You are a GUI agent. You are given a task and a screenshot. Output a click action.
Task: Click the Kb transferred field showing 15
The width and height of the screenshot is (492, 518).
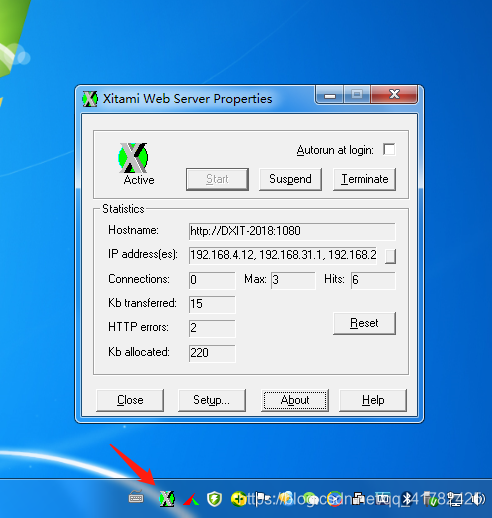[212, 304]
